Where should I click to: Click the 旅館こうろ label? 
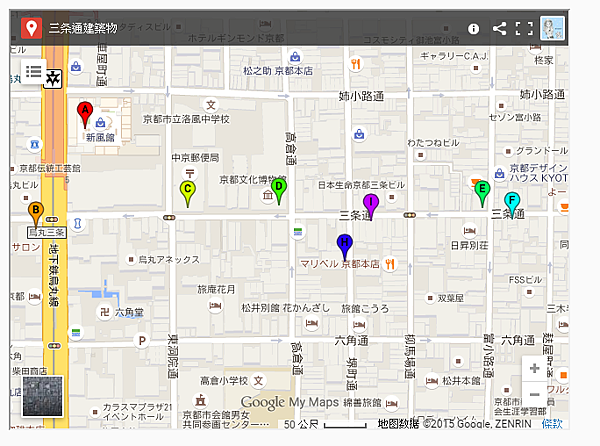tap(365, 308)
